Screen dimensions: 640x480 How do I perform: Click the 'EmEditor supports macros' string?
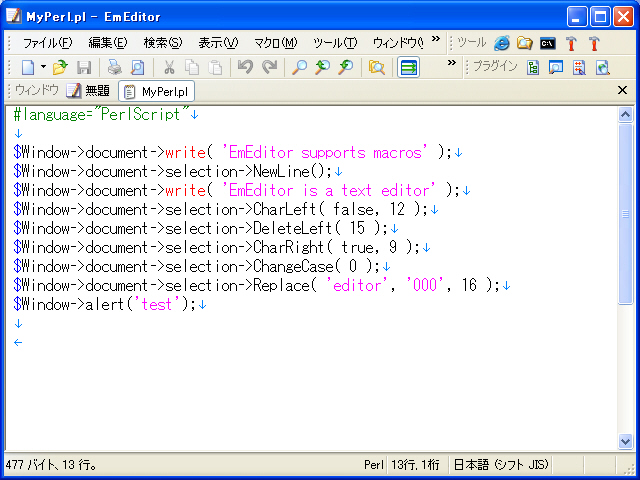pos(324,153)
